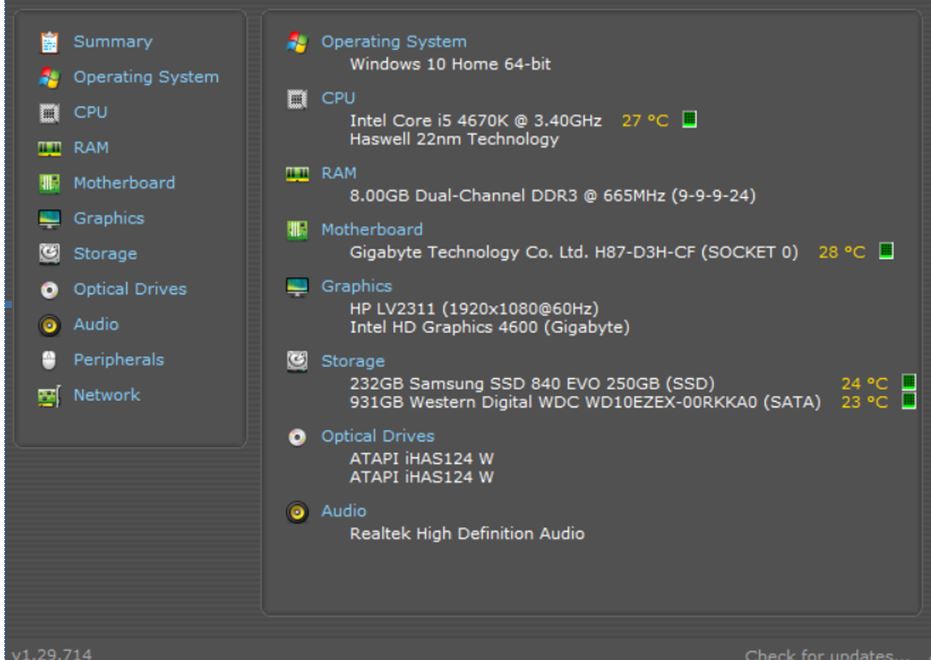Click the Windows flag icon beside sidebar Operating System

[x=49, y=77]
